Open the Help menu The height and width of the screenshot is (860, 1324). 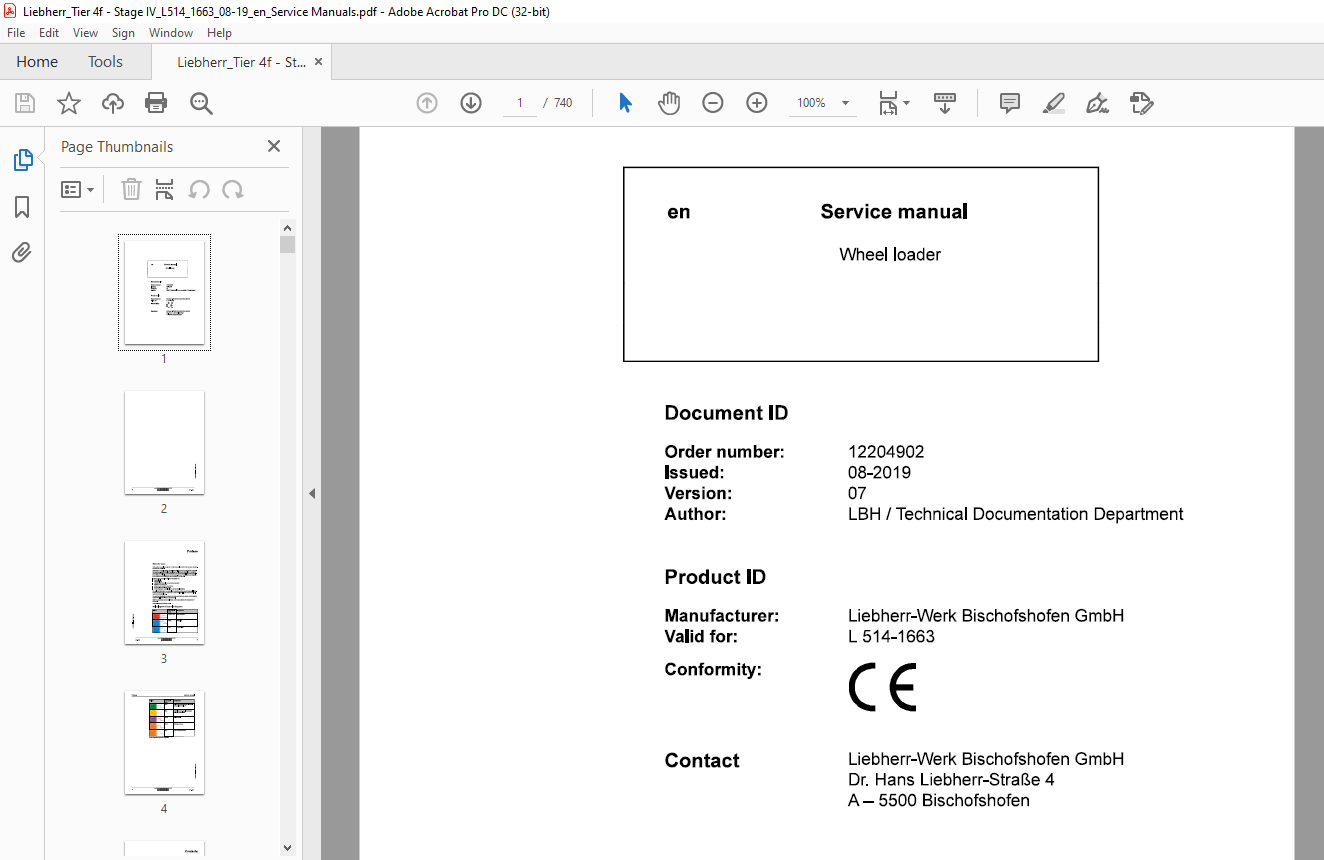coord(219,33)
